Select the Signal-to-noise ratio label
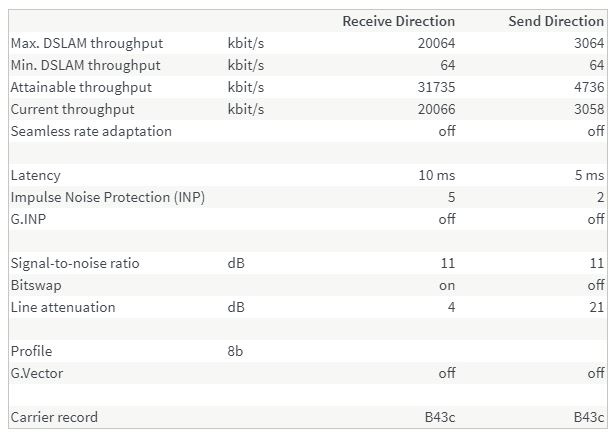616x438 pixels. coord(75,263)
